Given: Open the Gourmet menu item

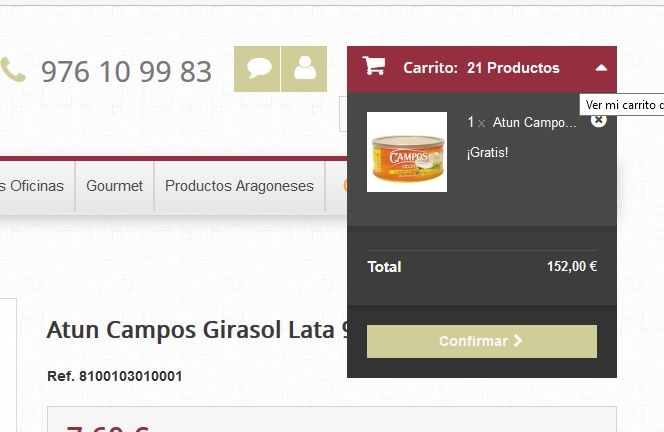Looking at the screenshot, I should [x=114, y=186].
